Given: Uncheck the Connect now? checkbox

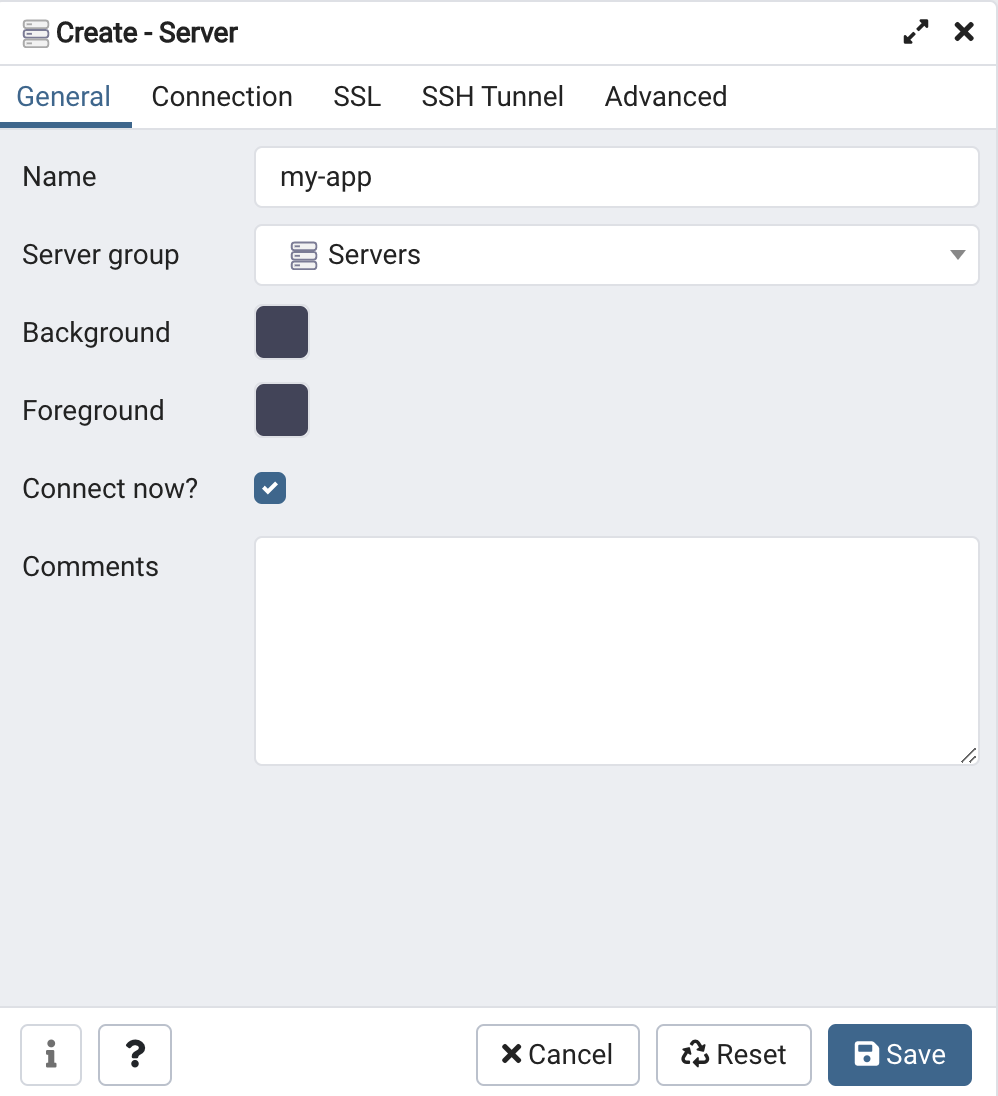Looking at the screenshot, I should 270,488.
